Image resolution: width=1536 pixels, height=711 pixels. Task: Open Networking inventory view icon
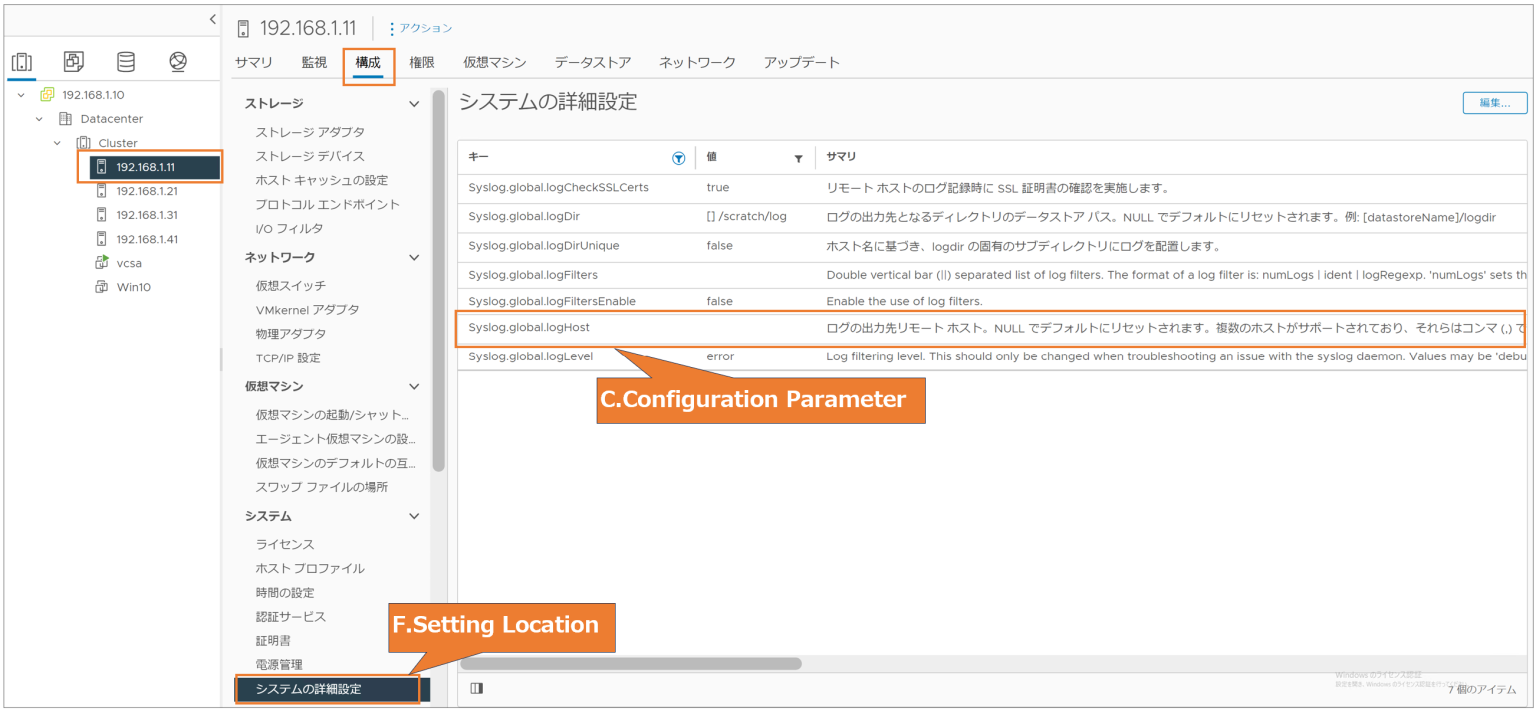(x=178, y=62)
